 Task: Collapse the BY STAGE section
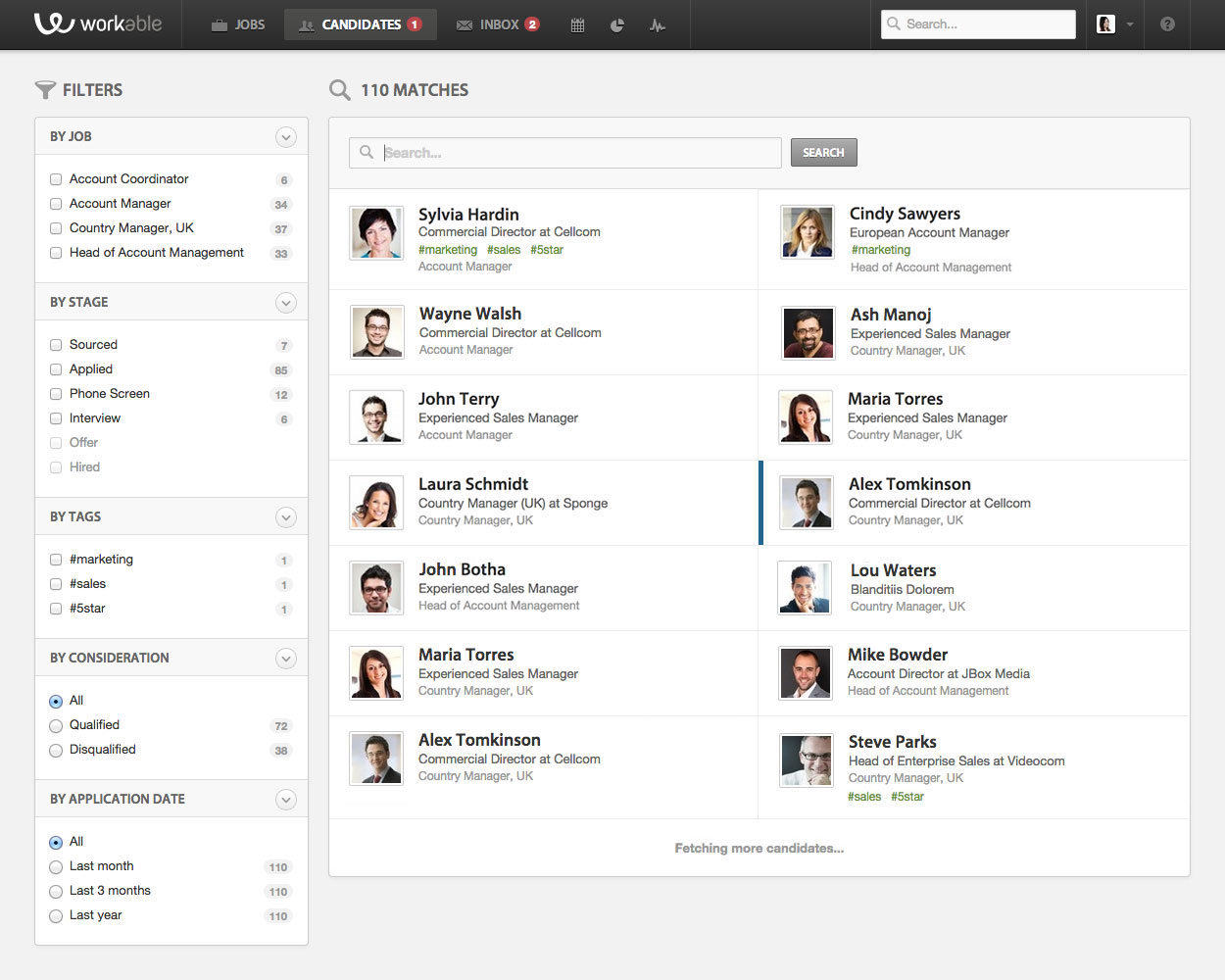(x=286, y=302)
